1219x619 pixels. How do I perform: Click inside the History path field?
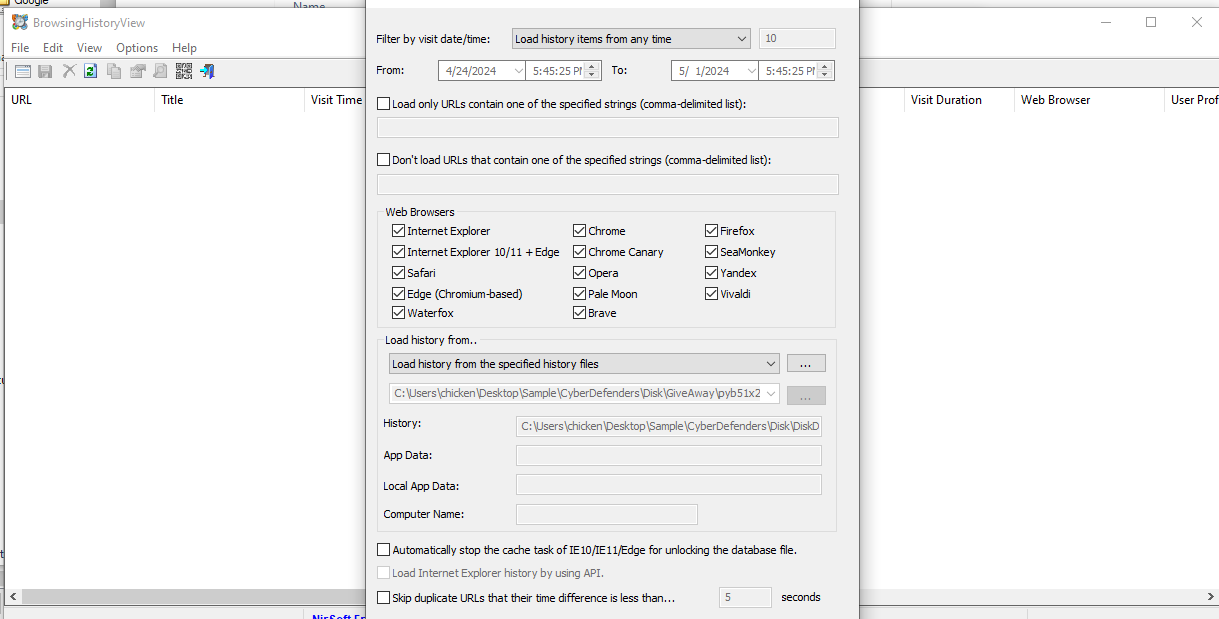(668, 426)
